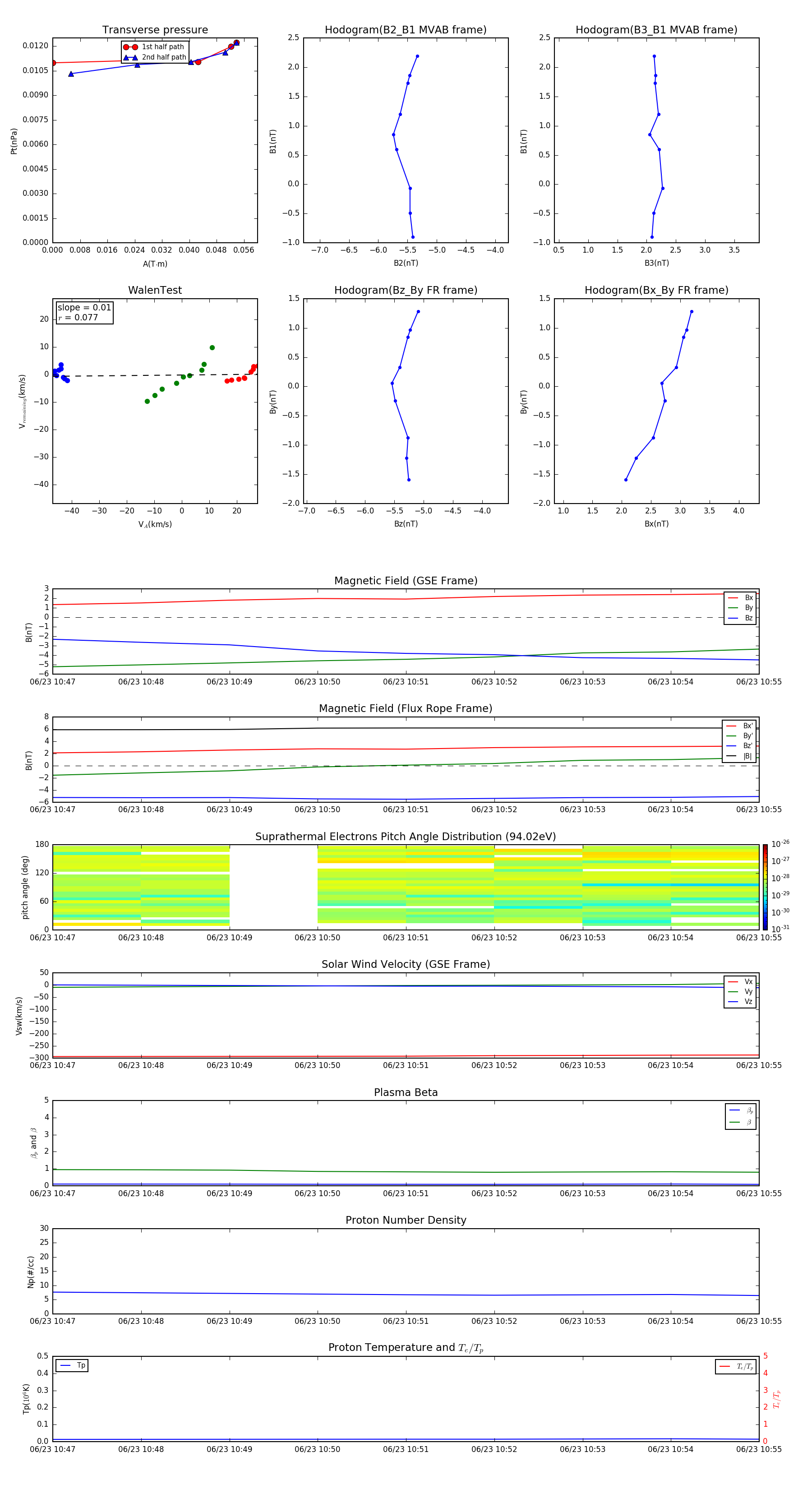Click the "Plasma Beta" panel title
The width and height of the screenshot is (812, 1489).
pyautogui.click(x=406, y=1092)
